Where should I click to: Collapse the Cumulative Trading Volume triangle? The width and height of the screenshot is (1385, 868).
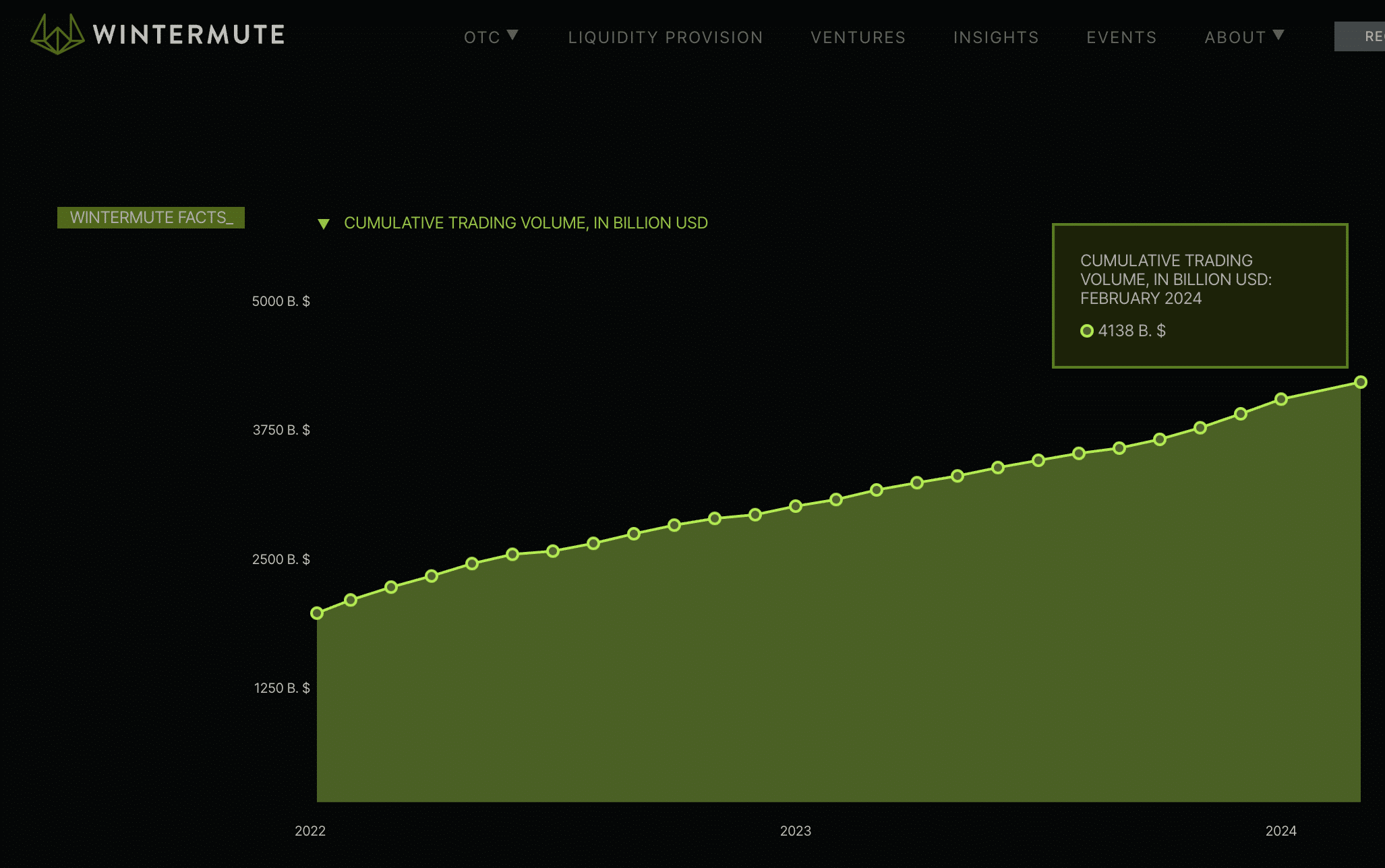[324, 224]
